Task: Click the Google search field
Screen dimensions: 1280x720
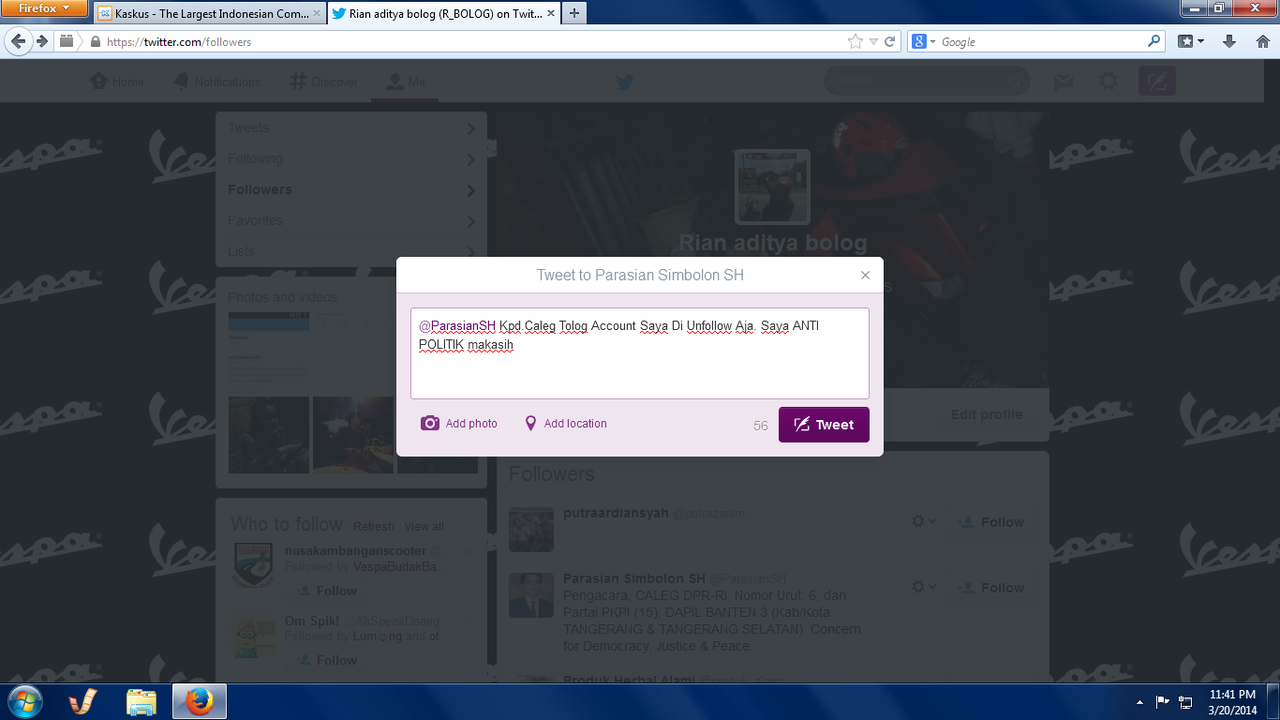Action: tap(1040, 42)
